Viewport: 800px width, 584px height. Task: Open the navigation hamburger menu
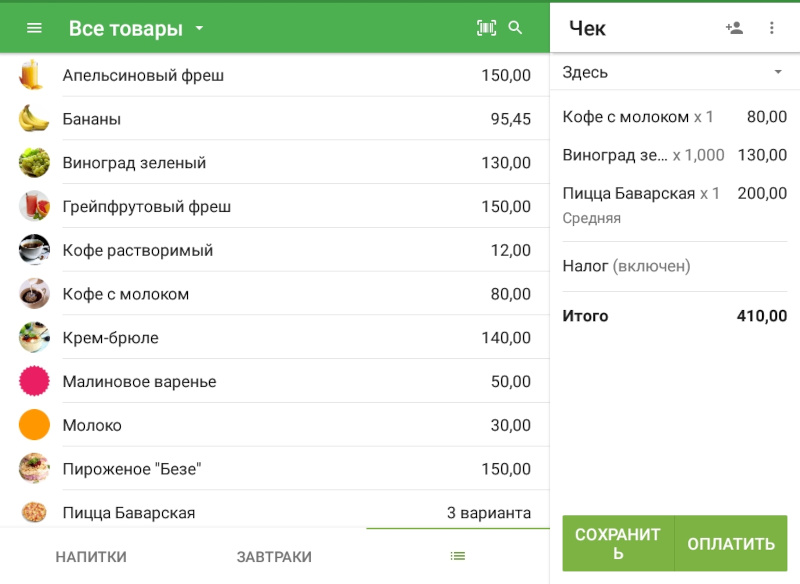point(33,27)
